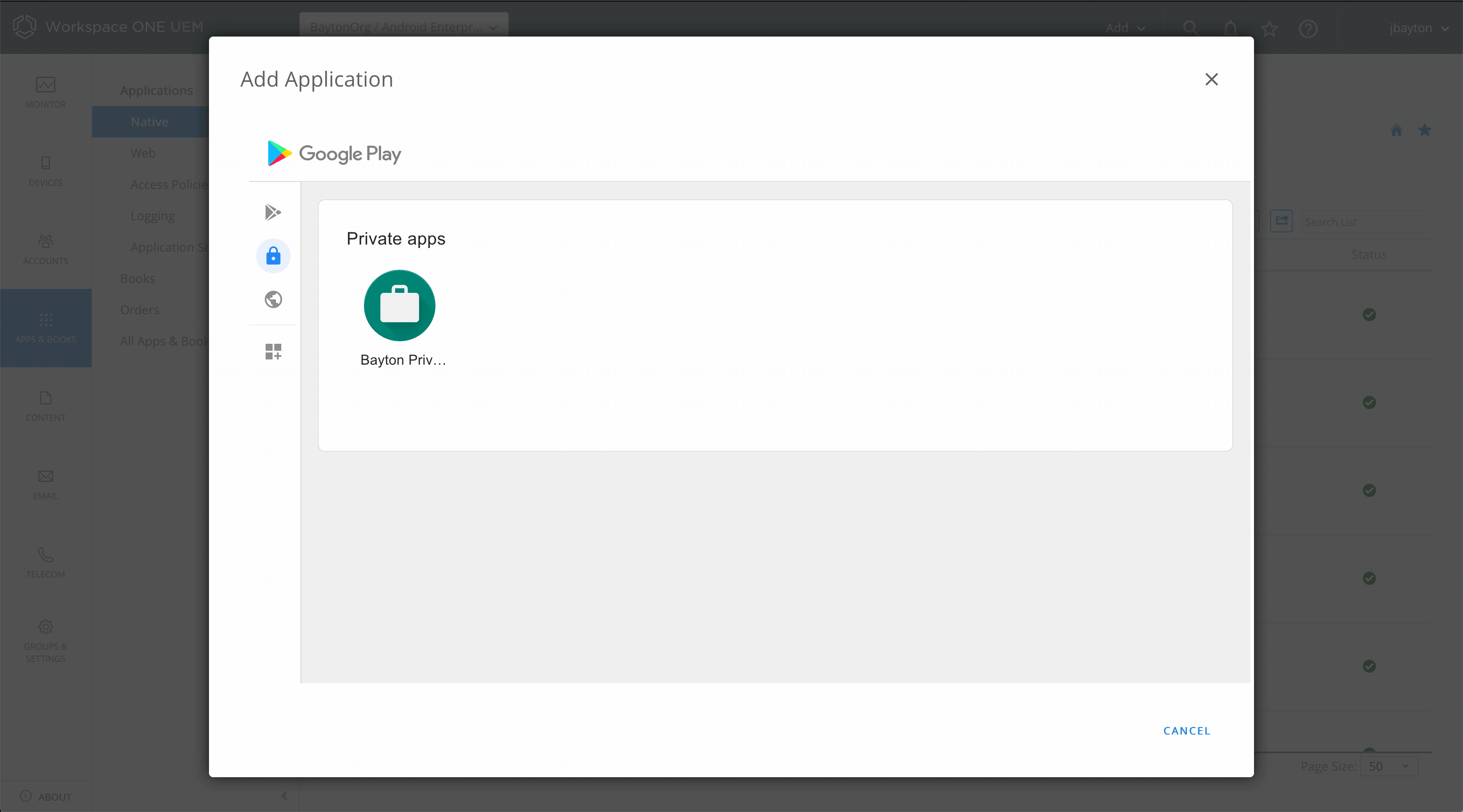This screenshot has height=812, width=1463.
Task: Click the CANCEL button
Action: point(1187,731)
